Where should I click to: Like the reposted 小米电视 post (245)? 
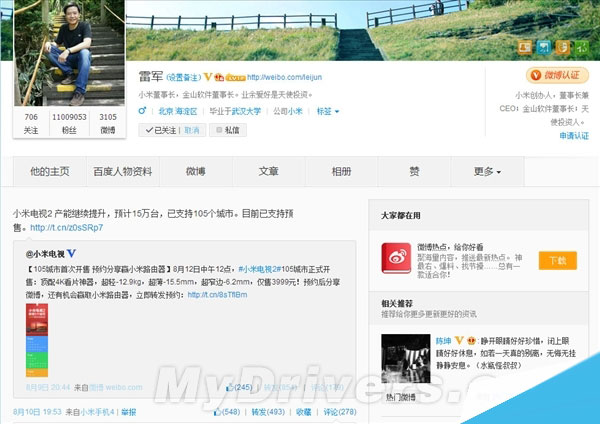pos(239,387)
